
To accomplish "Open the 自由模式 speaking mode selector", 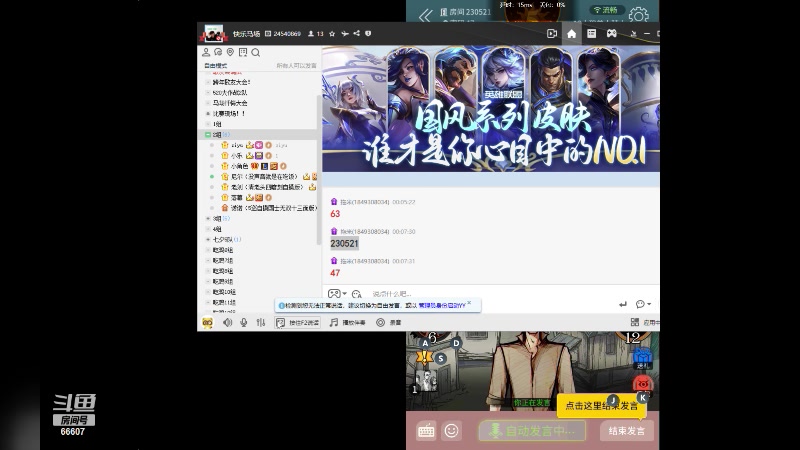I will (215, 66).
